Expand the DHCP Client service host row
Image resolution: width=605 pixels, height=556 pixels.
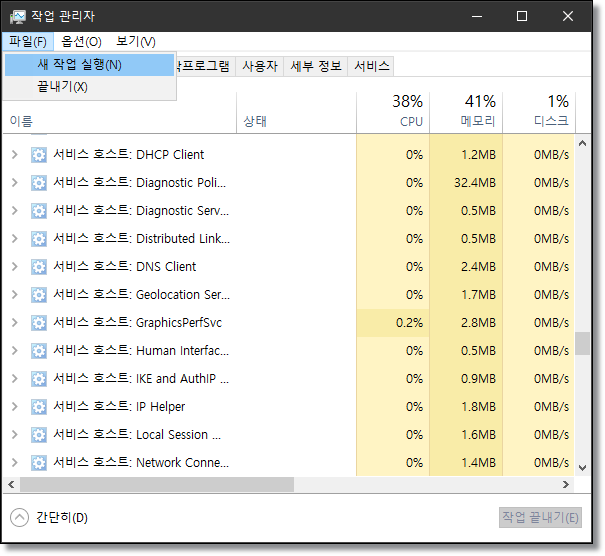[x=15, y=155]
